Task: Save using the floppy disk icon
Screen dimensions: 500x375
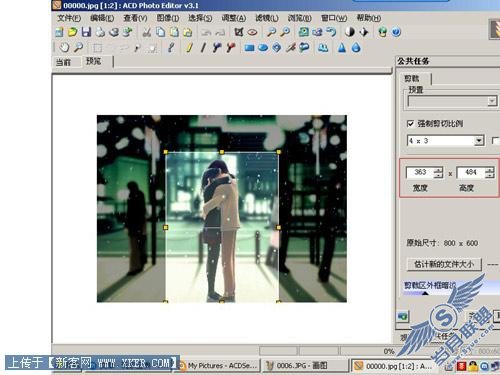Action: 86,32
